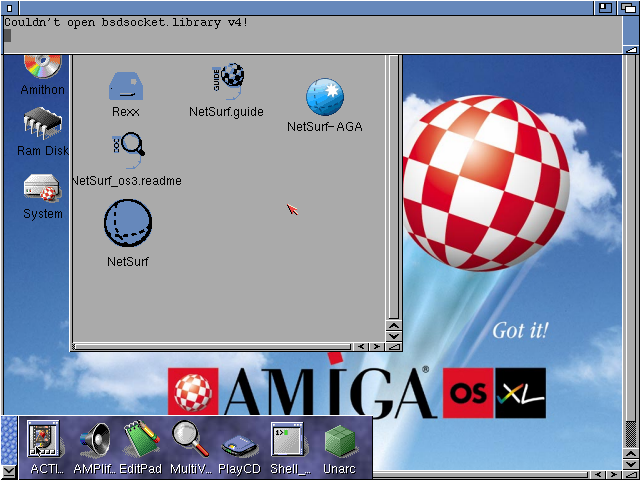Launch PlayCD from the dock
This screenshot has height=480, width=640.
tap(240, 446)
